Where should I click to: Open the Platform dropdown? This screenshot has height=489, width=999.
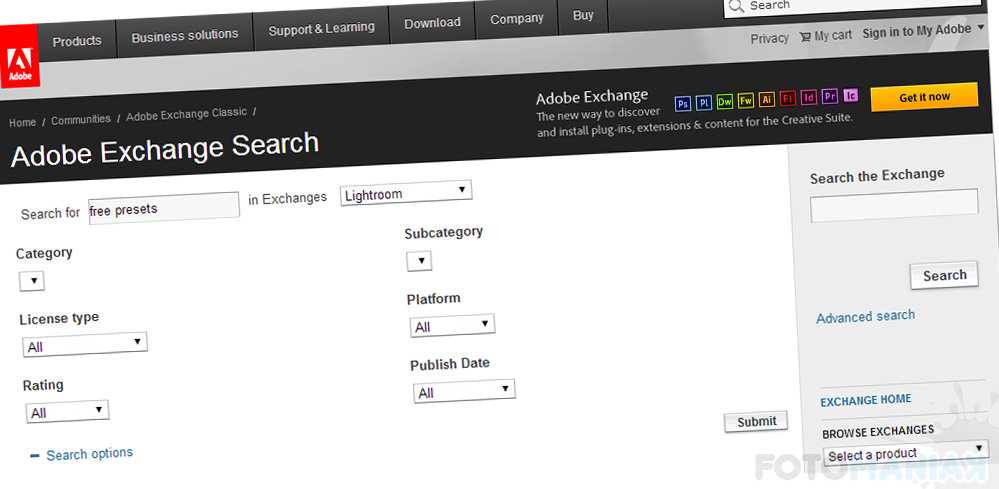pyautogui.click(x=452, y=325)
